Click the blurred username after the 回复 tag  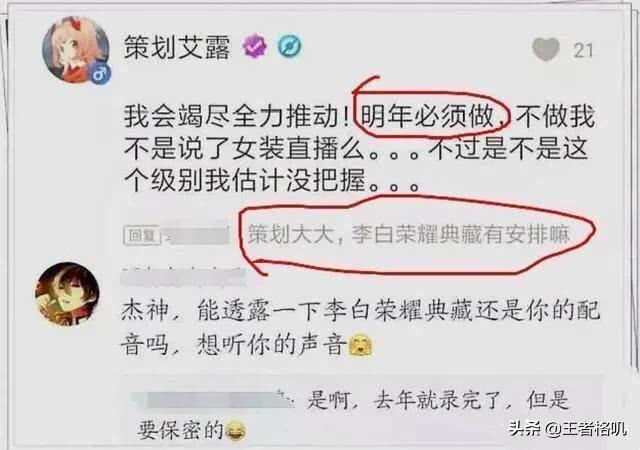tap(198, 235)
